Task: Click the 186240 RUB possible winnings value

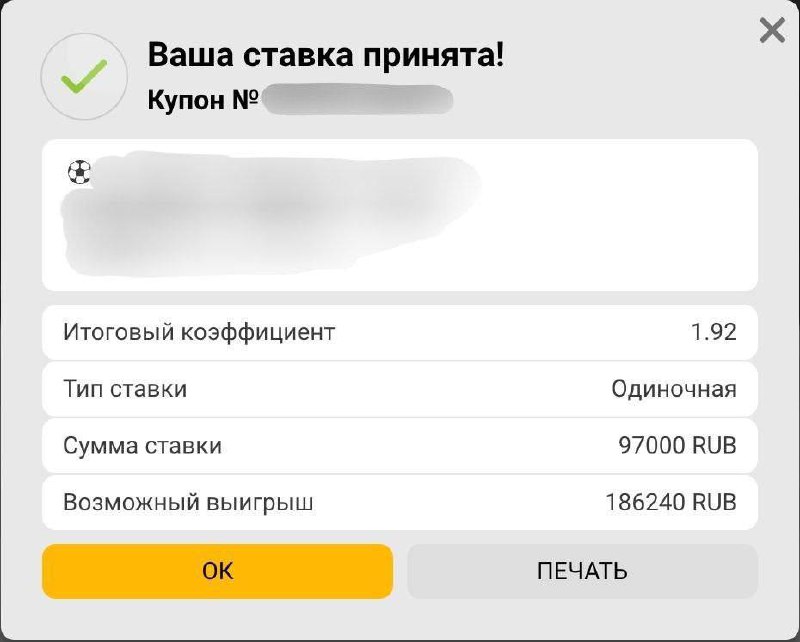Action: tap(670, 502)
